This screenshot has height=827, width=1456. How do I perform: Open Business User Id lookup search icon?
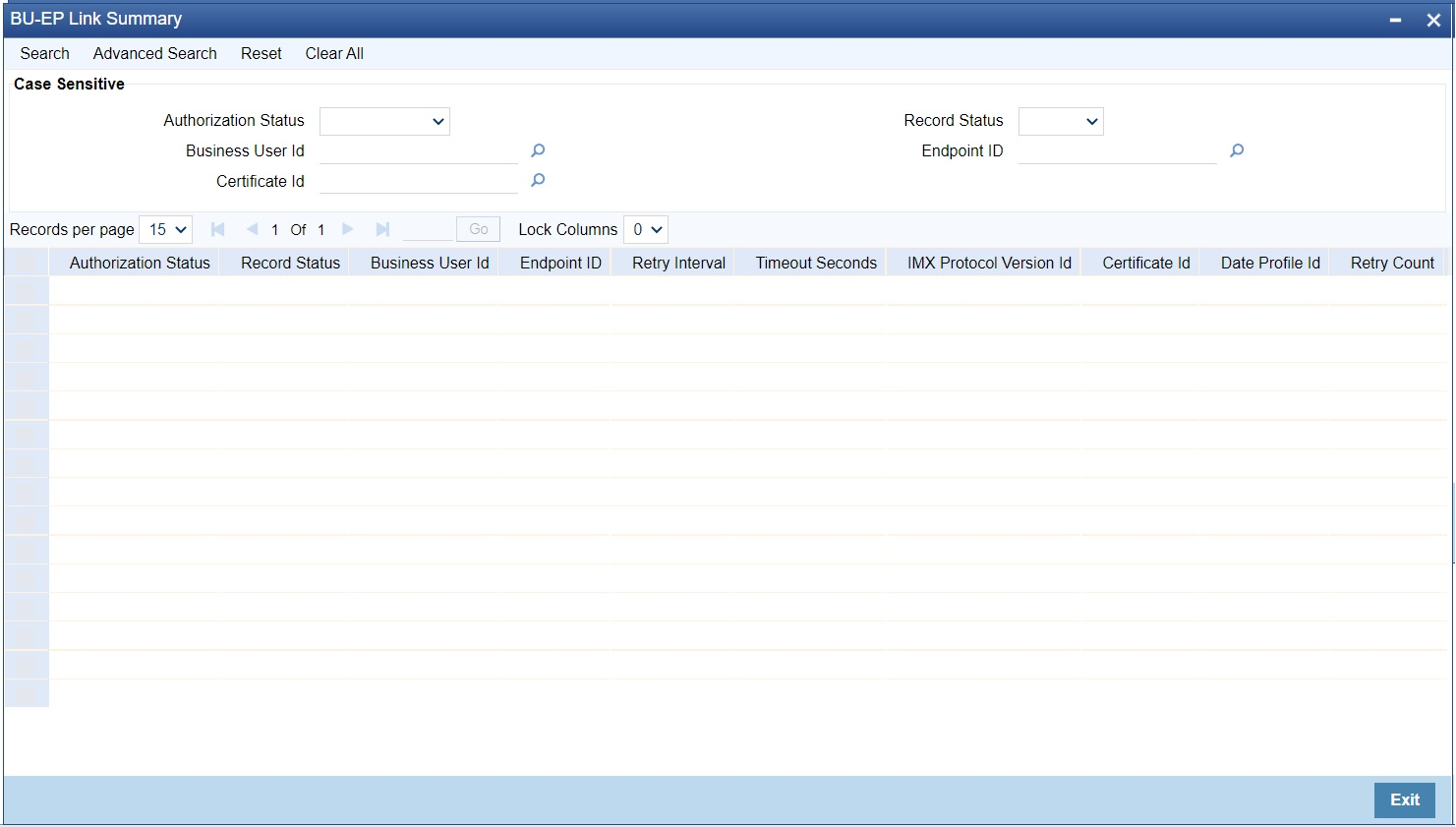point(538,150)
